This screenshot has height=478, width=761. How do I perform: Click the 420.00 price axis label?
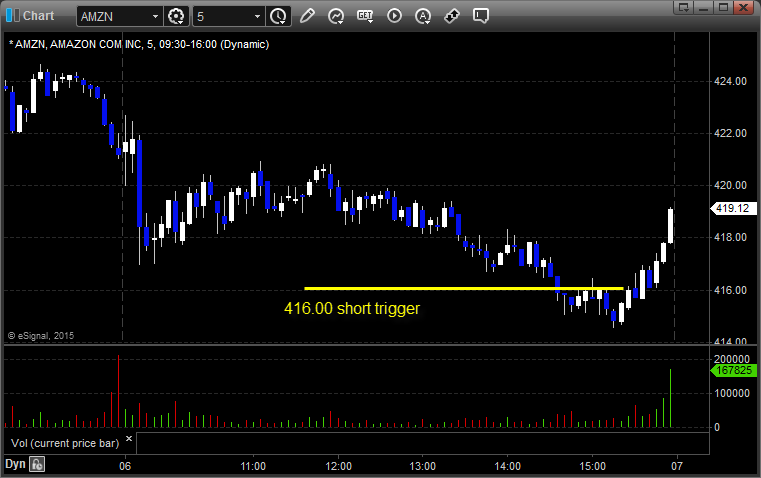click(730, 185)
